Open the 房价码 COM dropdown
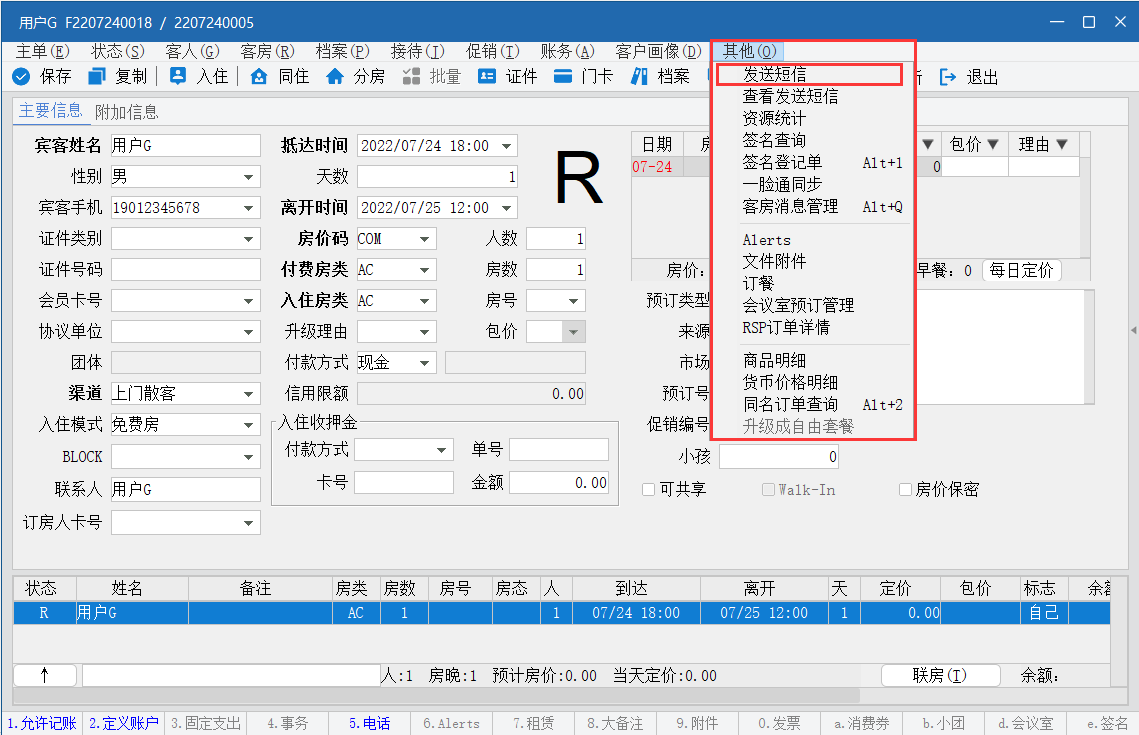Viewport: 1139px width, 735px height. tap(425, 239)
